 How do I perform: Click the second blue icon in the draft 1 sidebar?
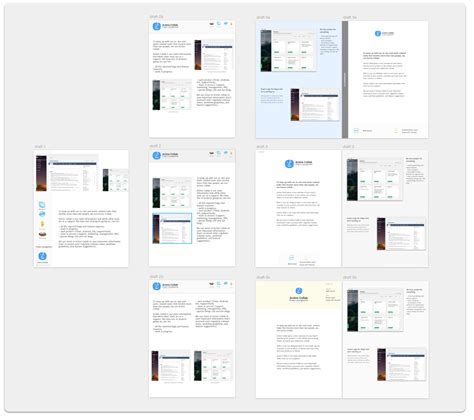click(x=42, y=214)
